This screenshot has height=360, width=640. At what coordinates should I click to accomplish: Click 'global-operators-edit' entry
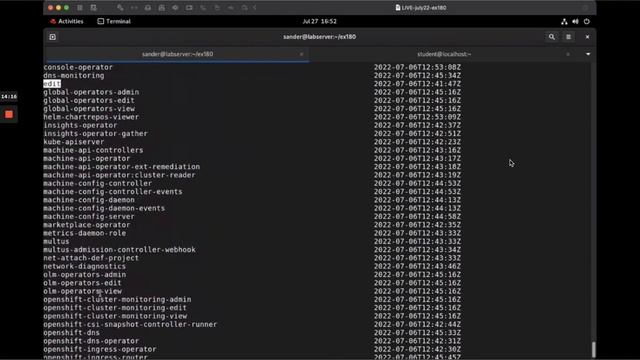(89, 100)
